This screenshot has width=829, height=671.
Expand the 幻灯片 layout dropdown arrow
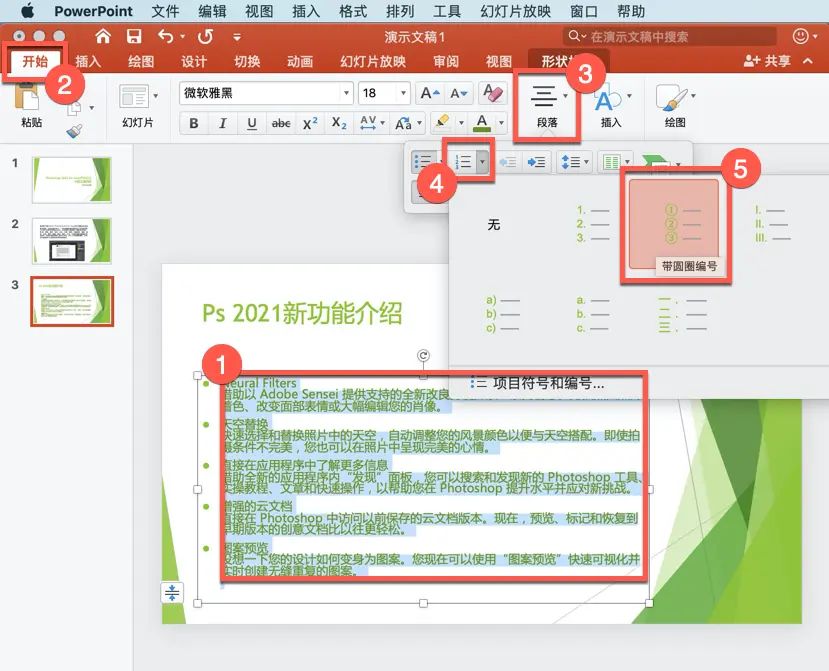pos(155,96)
